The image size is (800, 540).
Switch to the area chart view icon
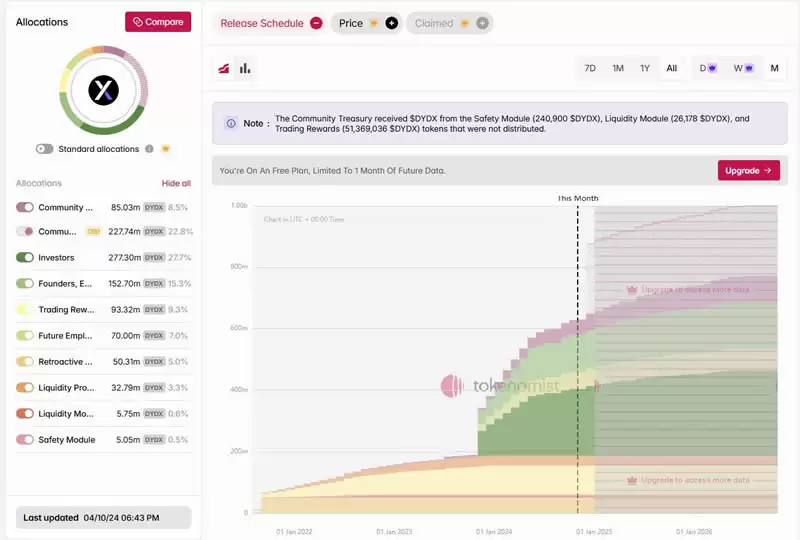point(224,68)
